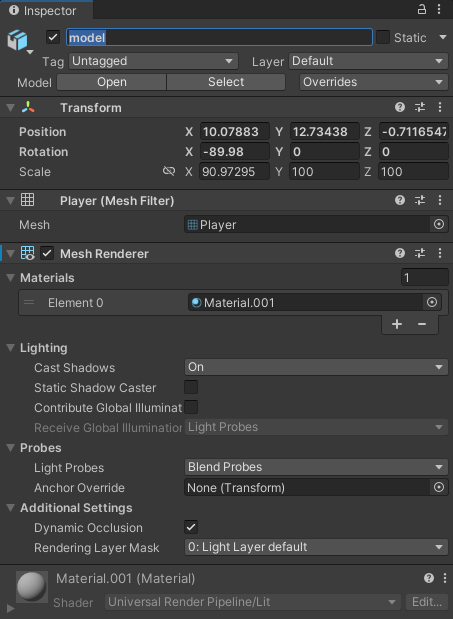Remove a material with the minus button

click(x=422, y=324)
